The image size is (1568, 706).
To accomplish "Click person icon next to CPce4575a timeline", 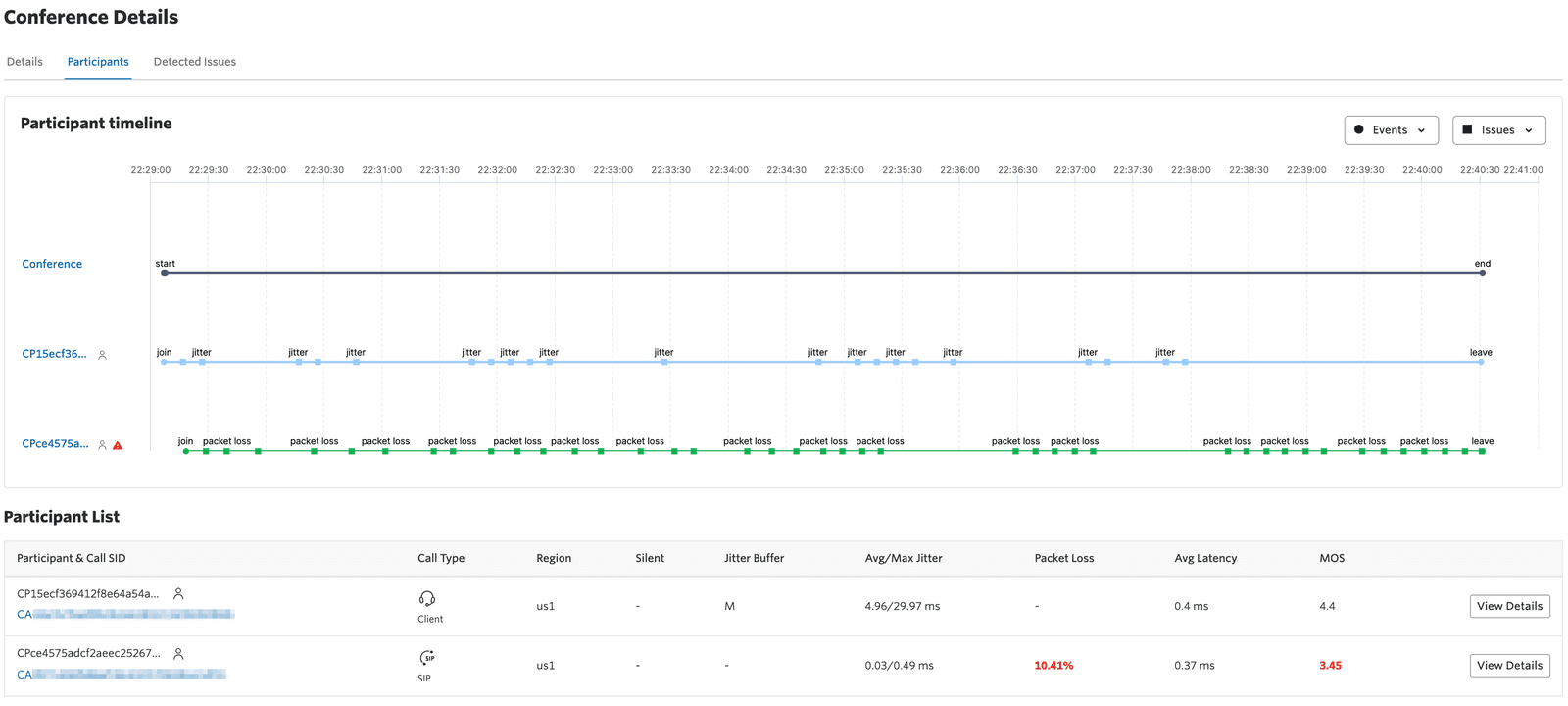I will (102, 445).
